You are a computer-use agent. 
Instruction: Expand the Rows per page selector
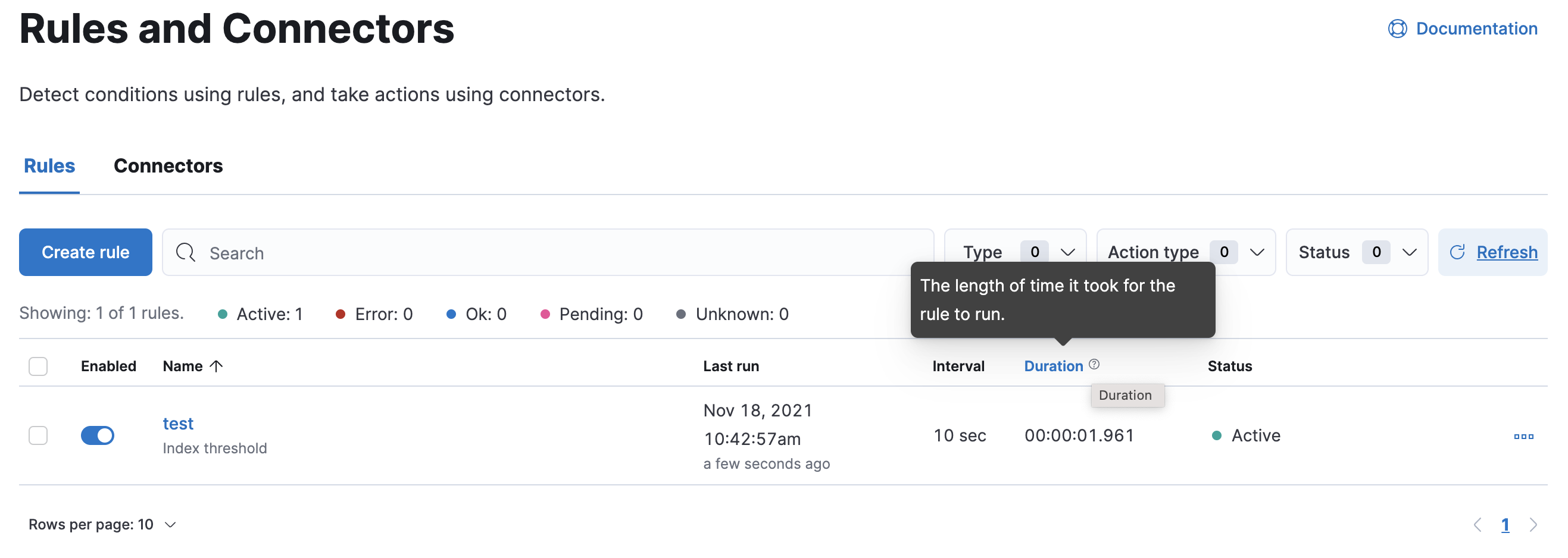101,524
